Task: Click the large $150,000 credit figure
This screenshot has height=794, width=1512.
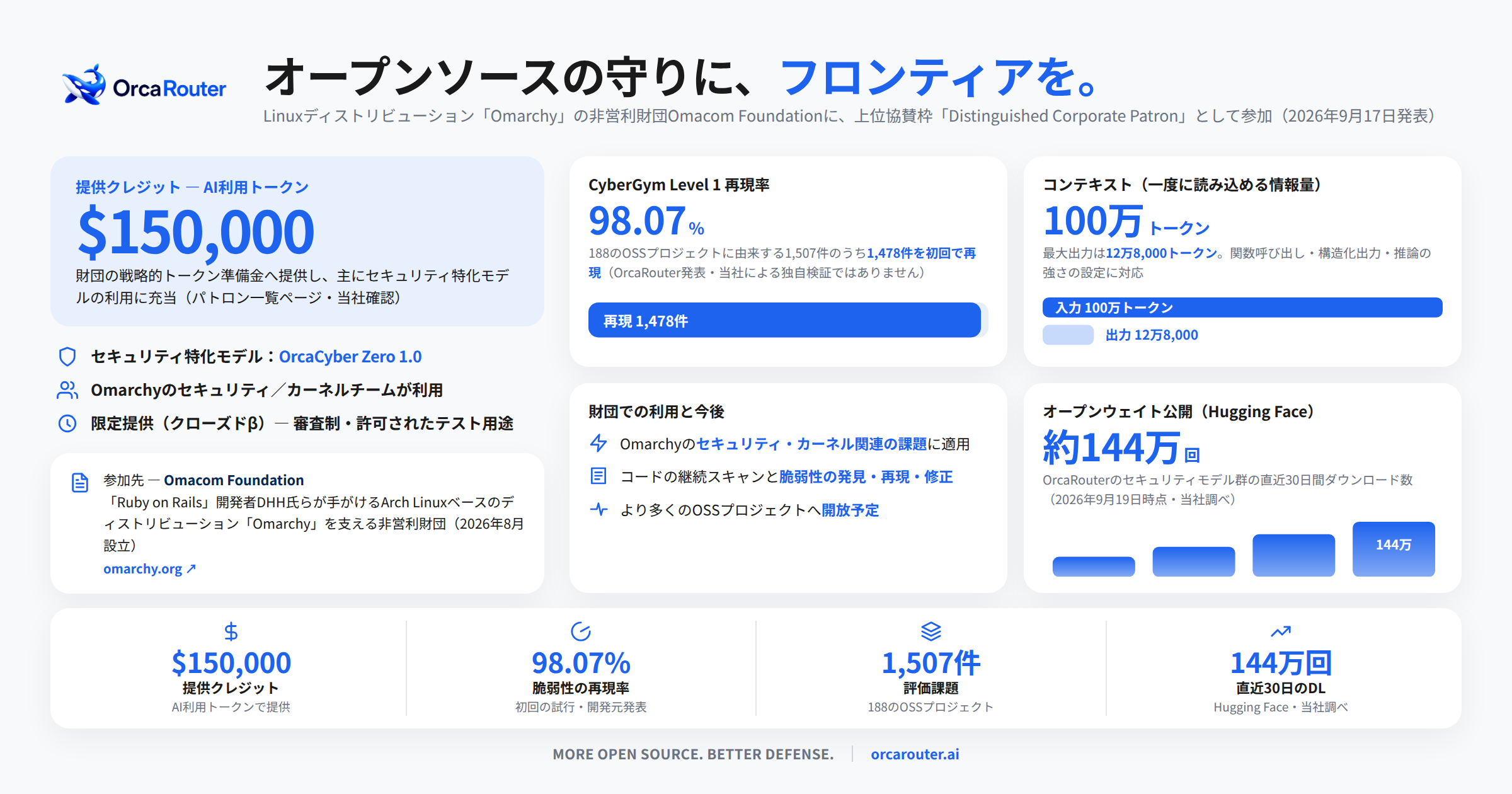Action: click(x=196, y=232)
